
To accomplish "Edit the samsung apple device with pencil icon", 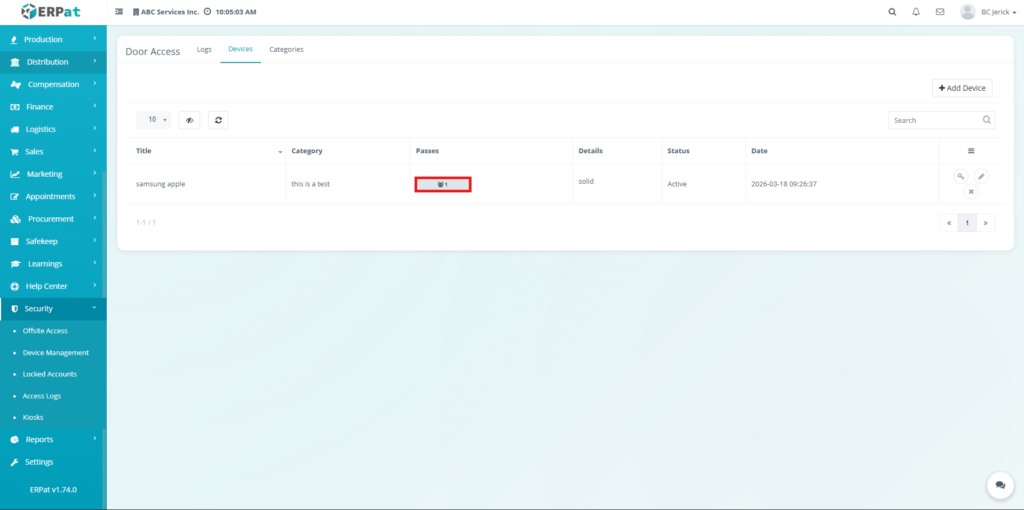I will [981, 176].
